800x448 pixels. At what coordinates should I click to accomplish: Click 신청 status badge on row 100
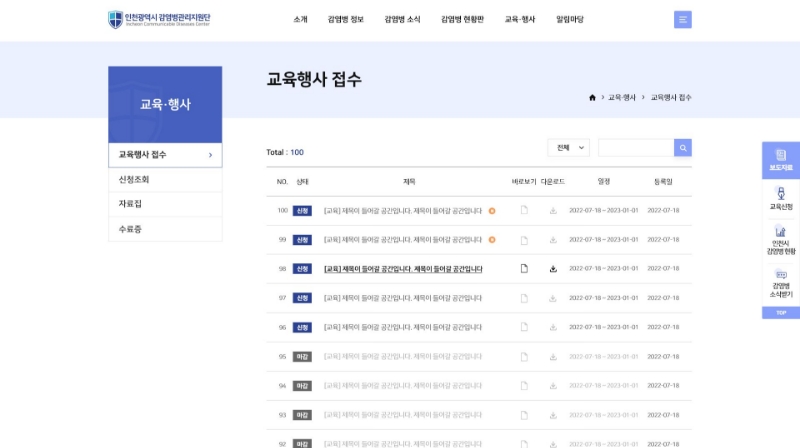pos(302,211)
